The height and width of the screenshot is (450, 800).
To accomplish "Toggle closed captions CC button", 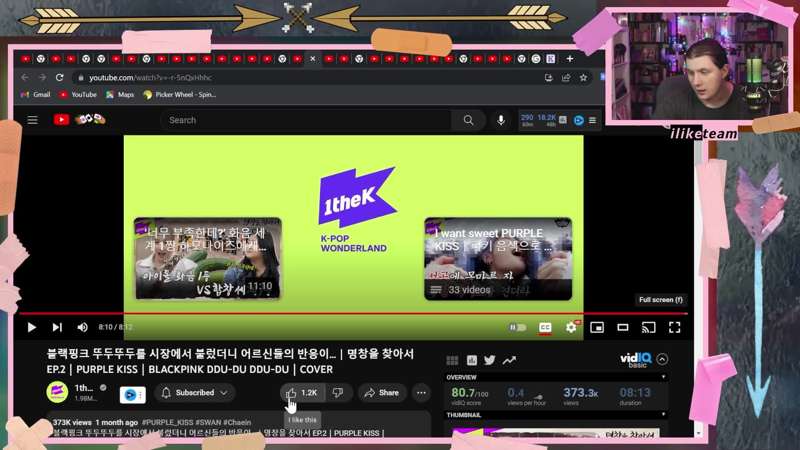I will coord(545,327).
